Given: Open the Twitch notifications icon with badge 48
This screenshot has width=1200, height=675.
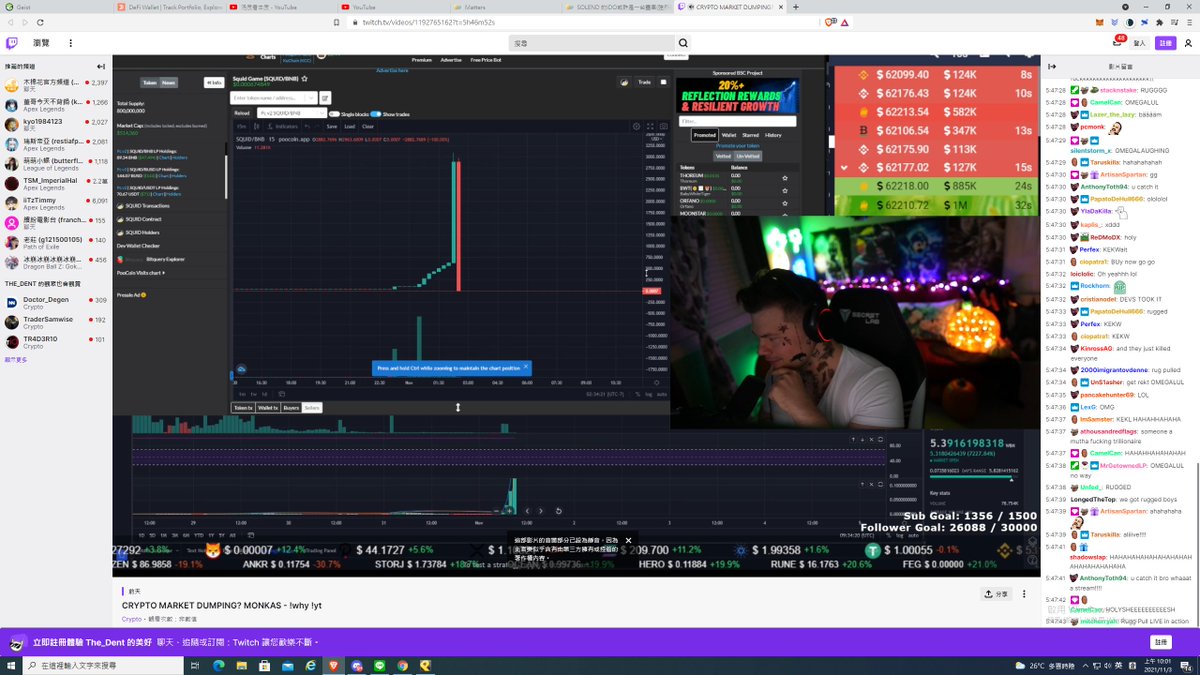Looking at the screenshot, I should (x=1117, y=43).
